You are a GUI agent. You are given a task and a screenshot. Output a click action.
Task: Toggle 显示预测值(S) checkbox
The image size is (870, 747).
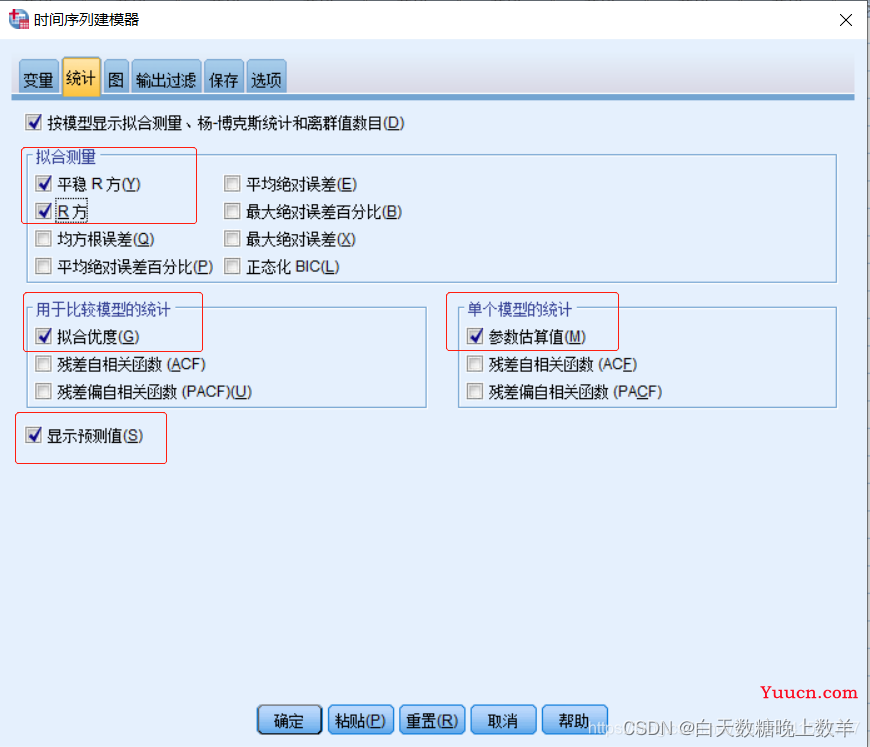click(33, 436)
